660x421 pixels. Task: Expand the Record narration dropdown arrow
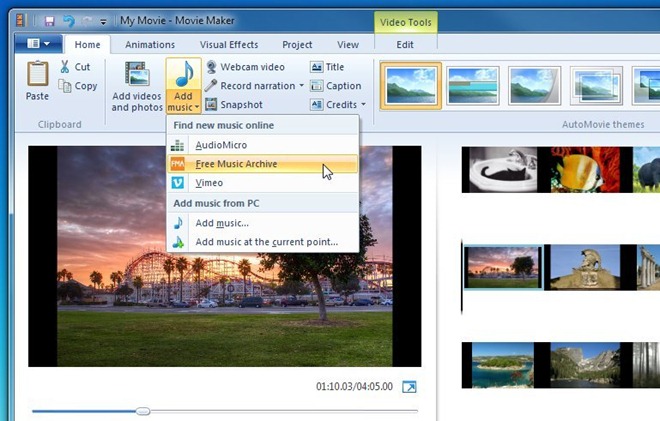pos(301,86)
